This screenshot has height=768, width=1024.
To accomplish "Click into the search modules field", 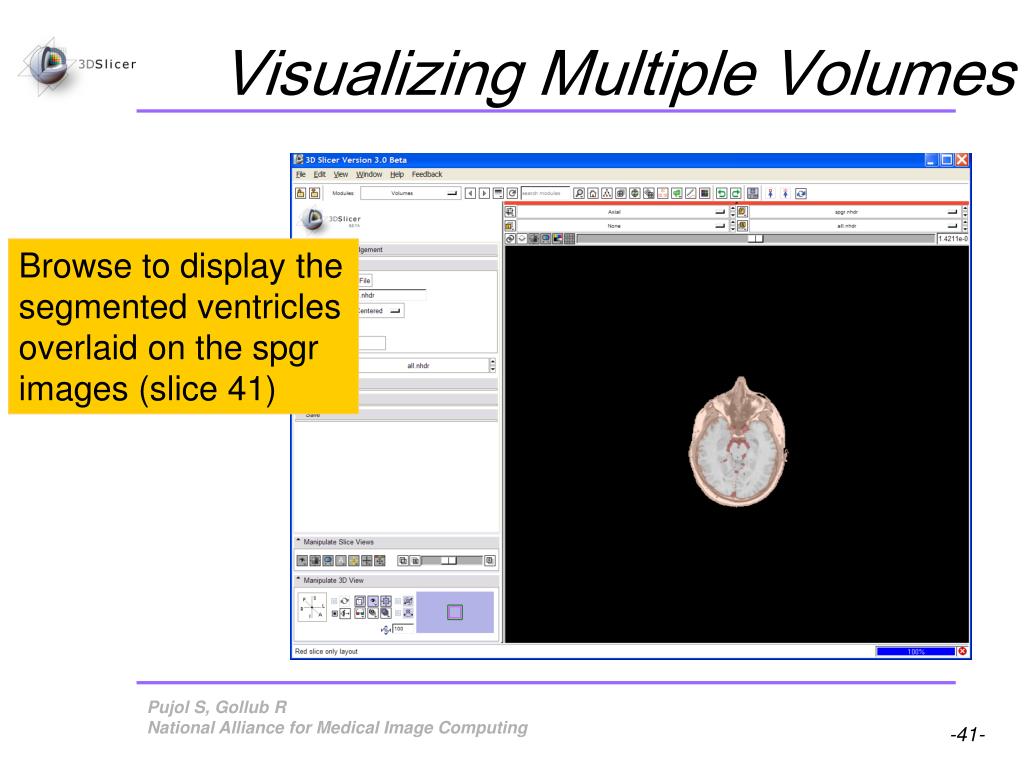I will [545, 193].
